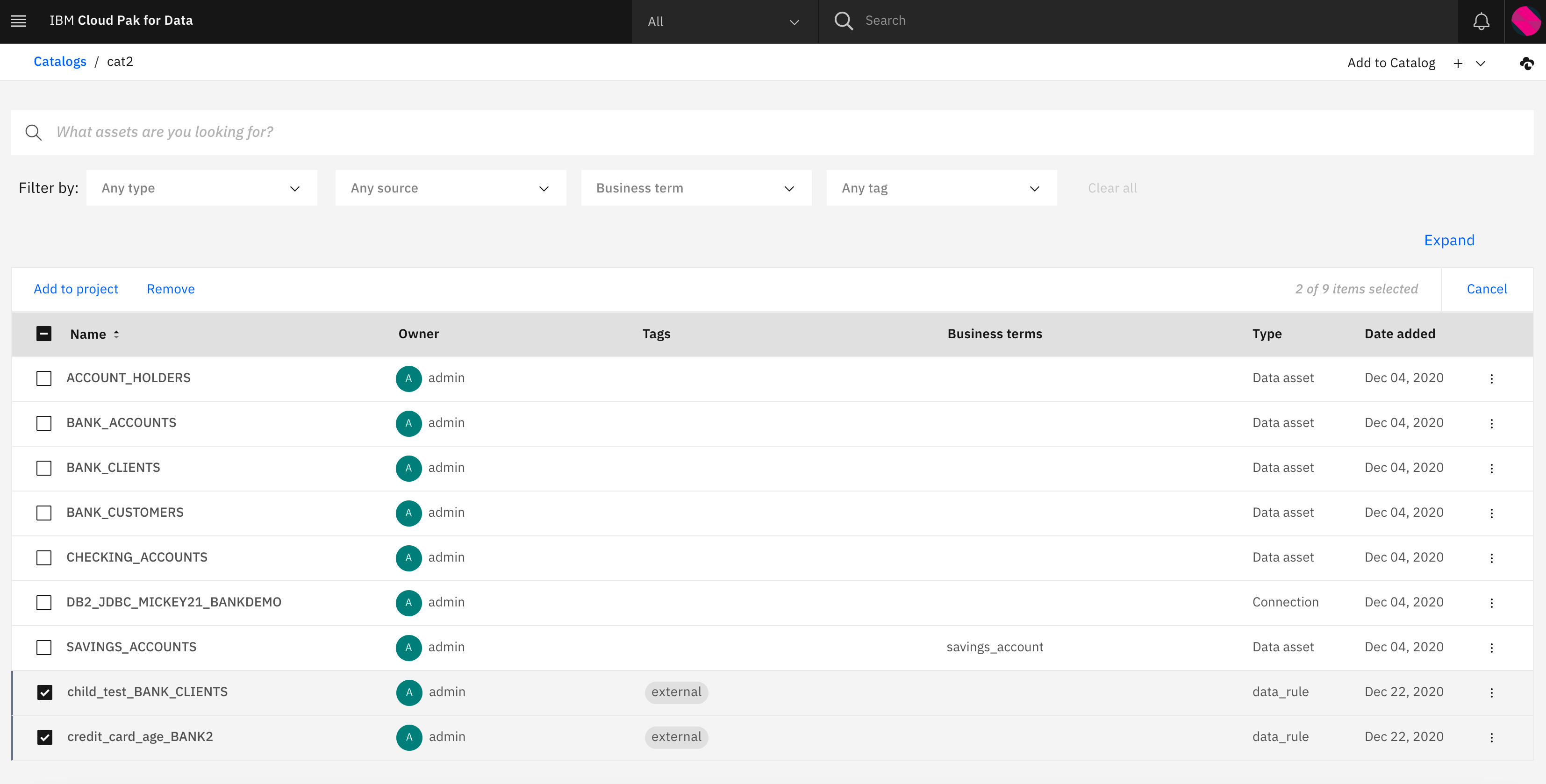Uncheck the credit_card_age_BANK2 checkbox

(44, 737)
